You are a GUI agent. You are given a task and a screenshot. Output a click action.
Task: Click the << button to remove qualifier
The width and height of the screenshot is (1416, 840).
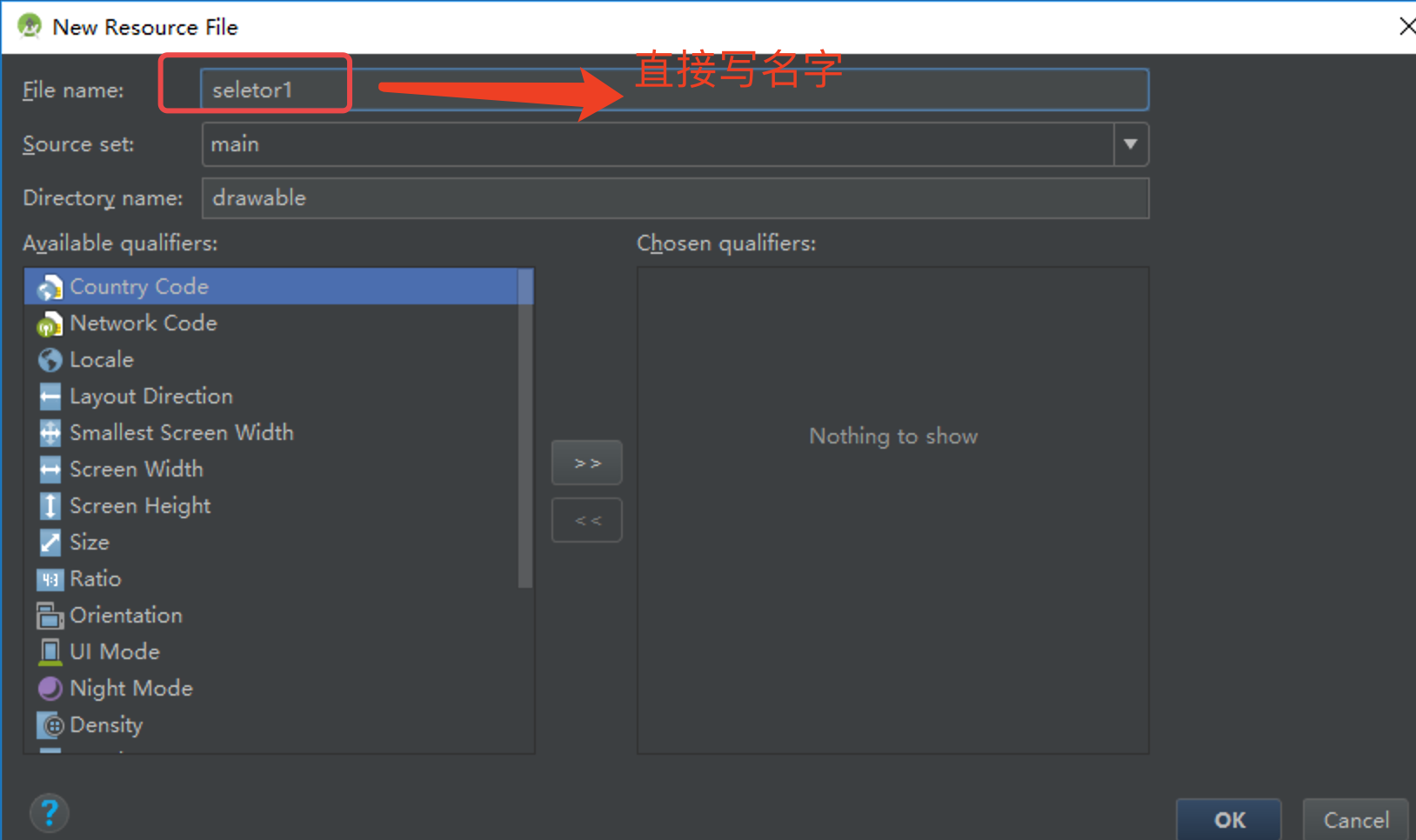coord(586,519)
